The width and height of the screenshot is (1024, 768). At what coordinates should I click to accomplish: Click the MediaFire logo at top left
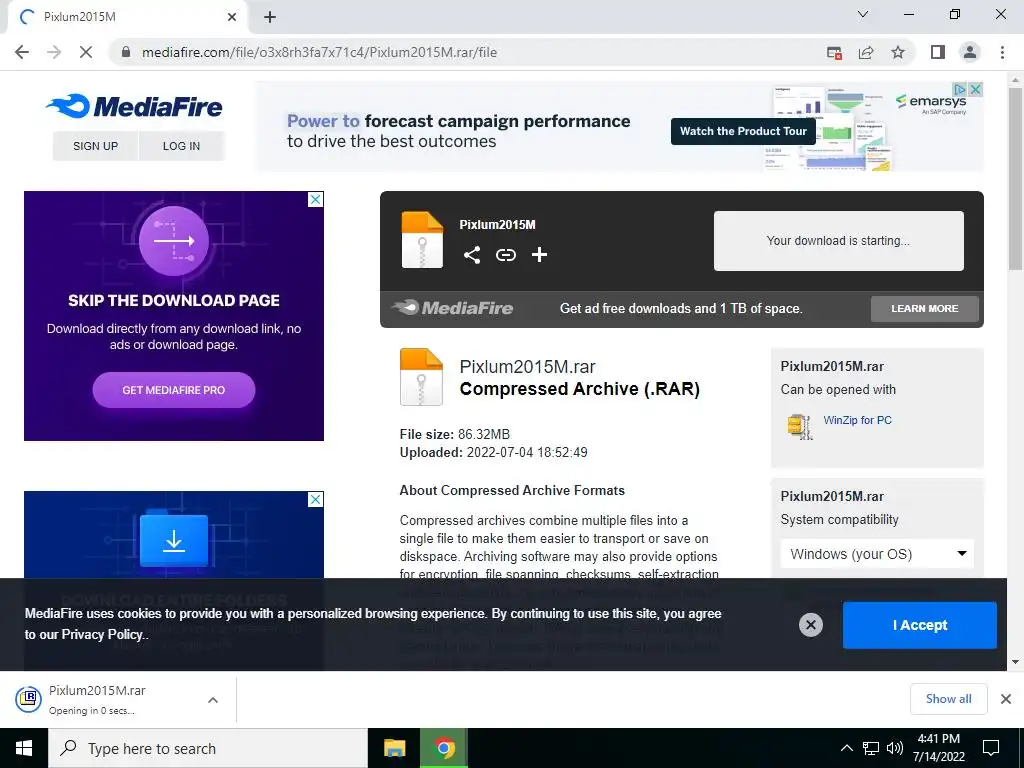point(134,106)
